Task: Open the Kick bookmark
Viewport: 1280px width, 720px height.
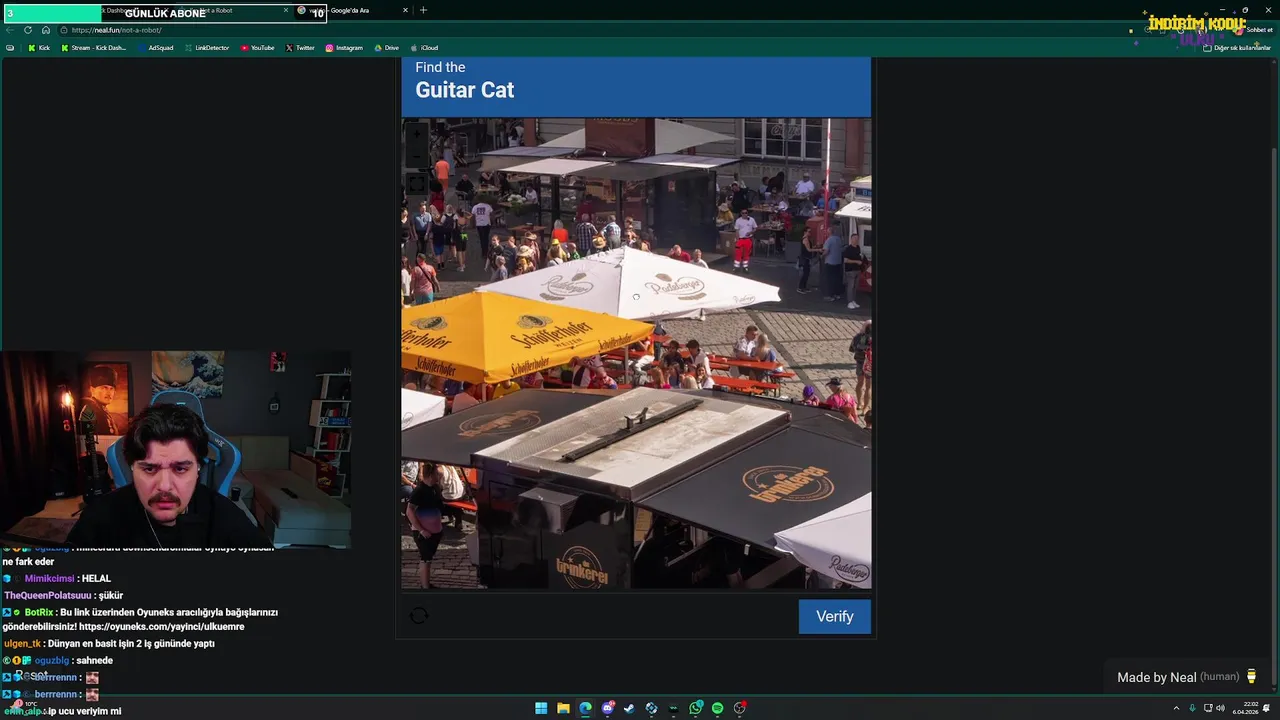Action: (39, 48)
